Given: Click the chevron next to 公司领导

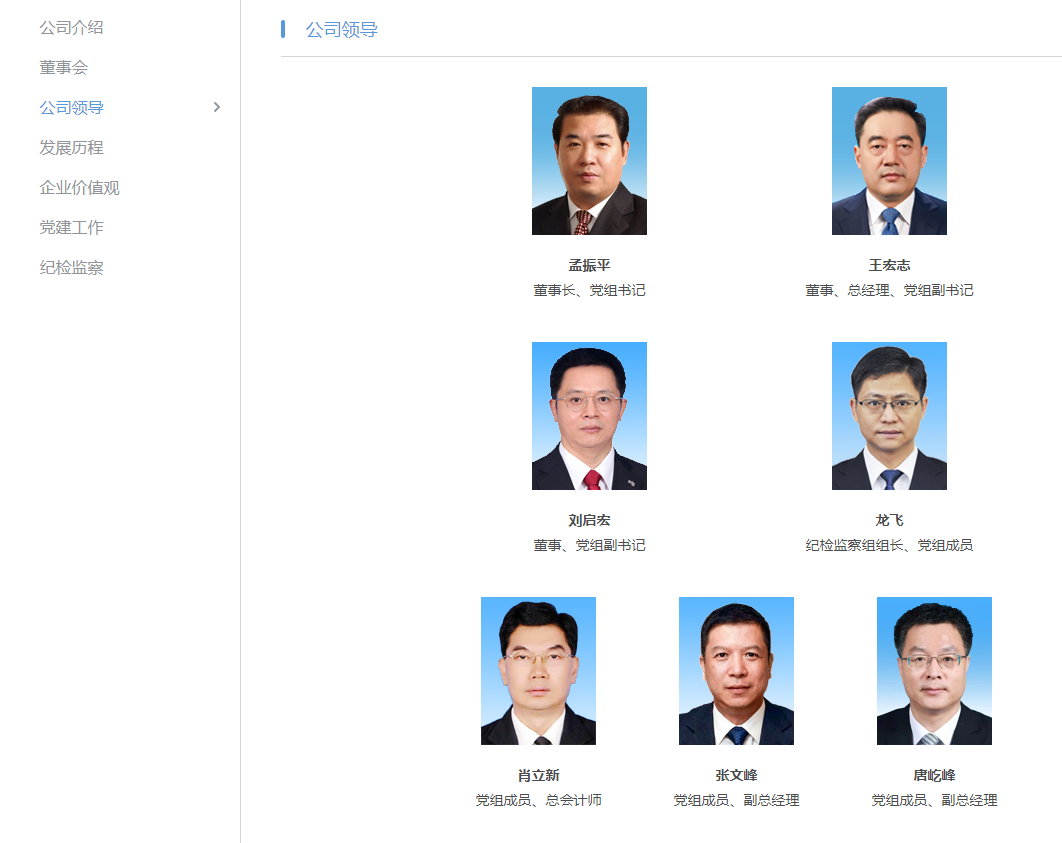Looking at the screenshot, I should pos(217,107).
